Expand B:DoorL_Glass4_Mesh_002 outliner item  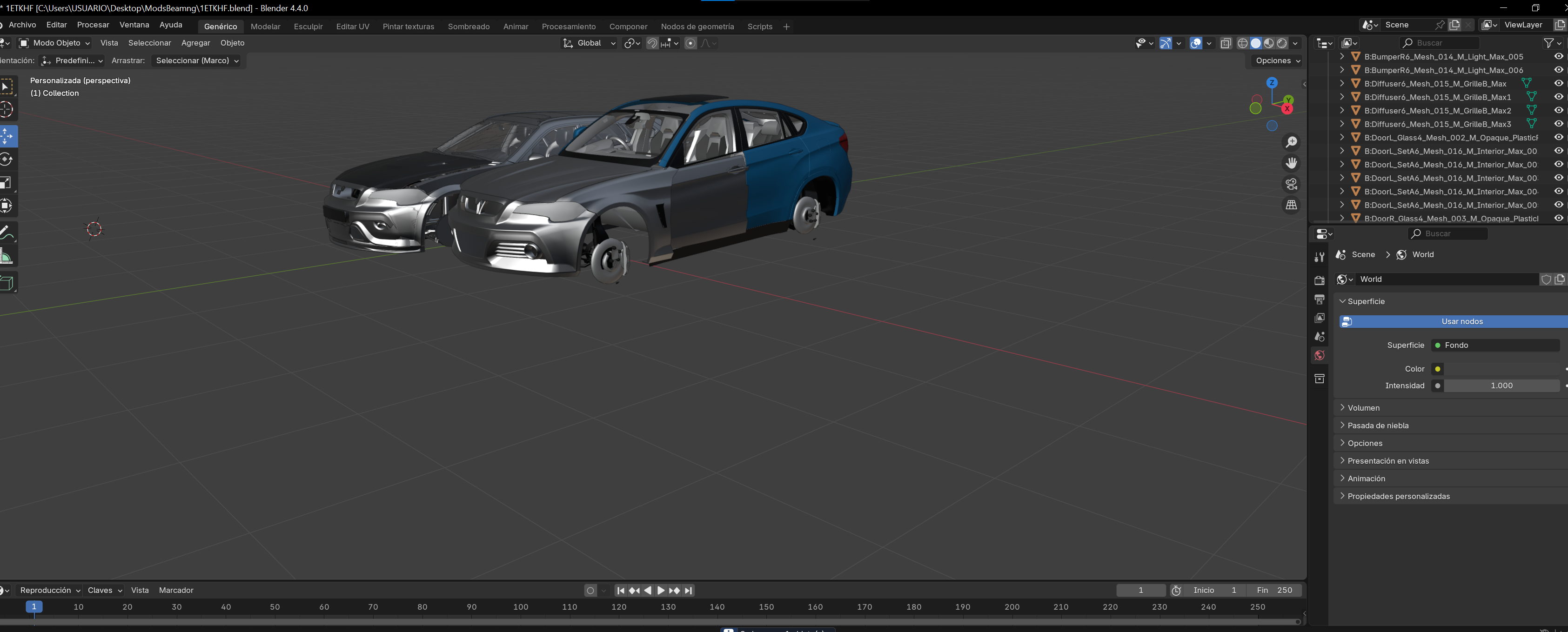point(1341,138)
